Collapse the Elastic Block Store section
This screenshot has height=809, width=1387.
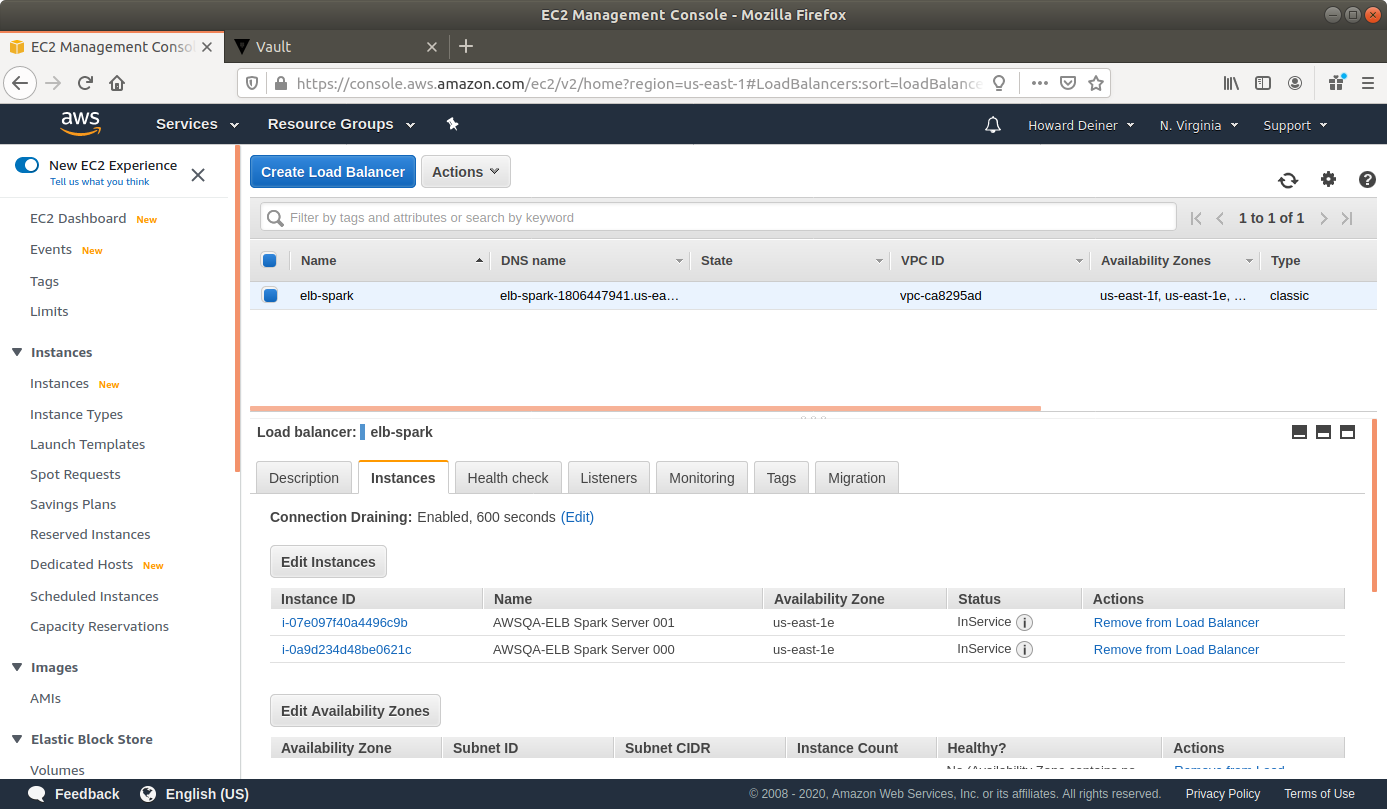coord(17,739)
